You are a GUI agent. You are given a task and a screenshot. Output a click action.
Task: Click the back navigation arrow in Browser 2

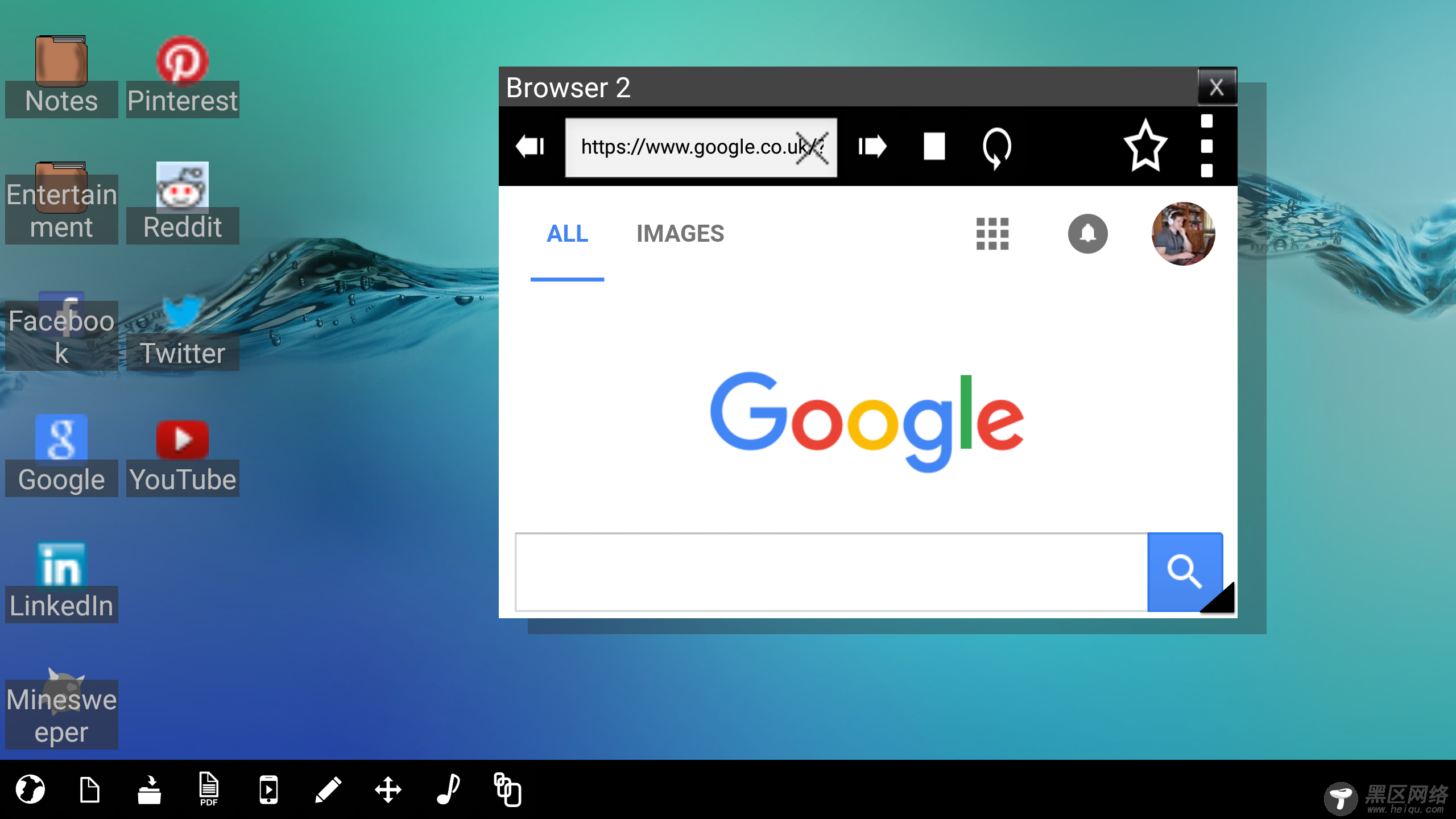530,146
